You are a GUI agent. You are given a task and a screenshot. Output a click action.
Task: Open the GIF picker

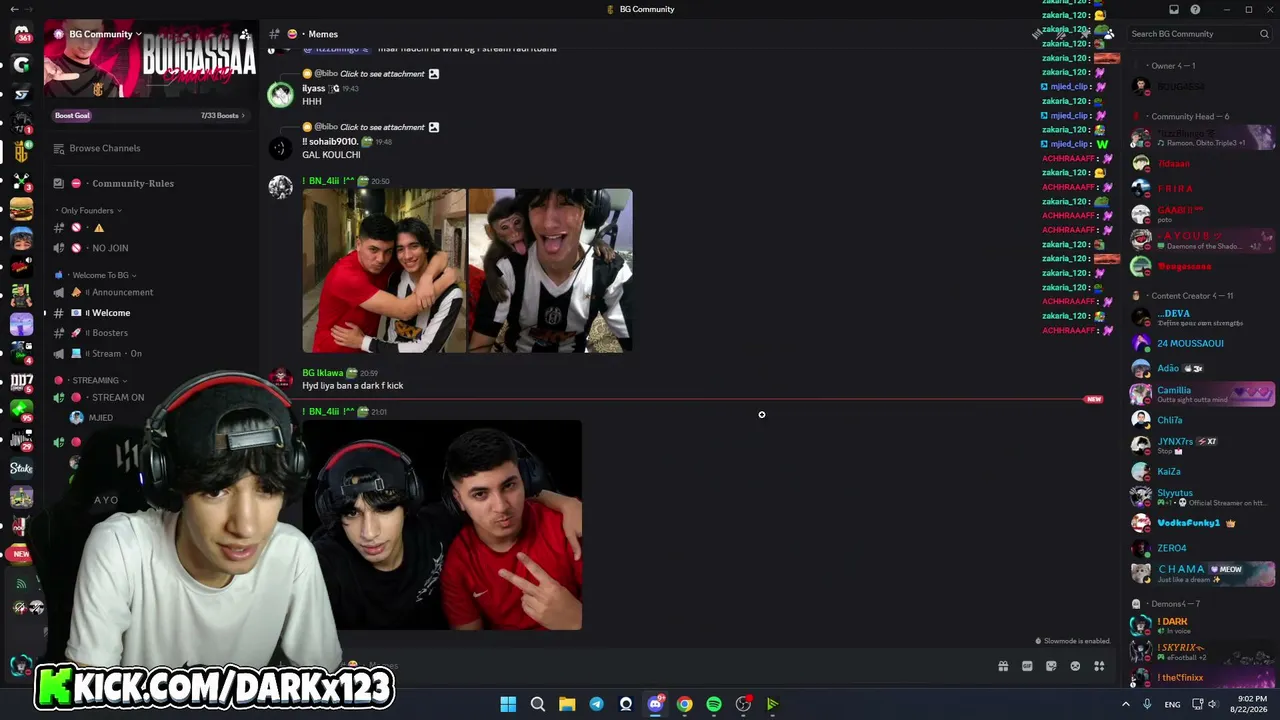tap(1027, 666)
